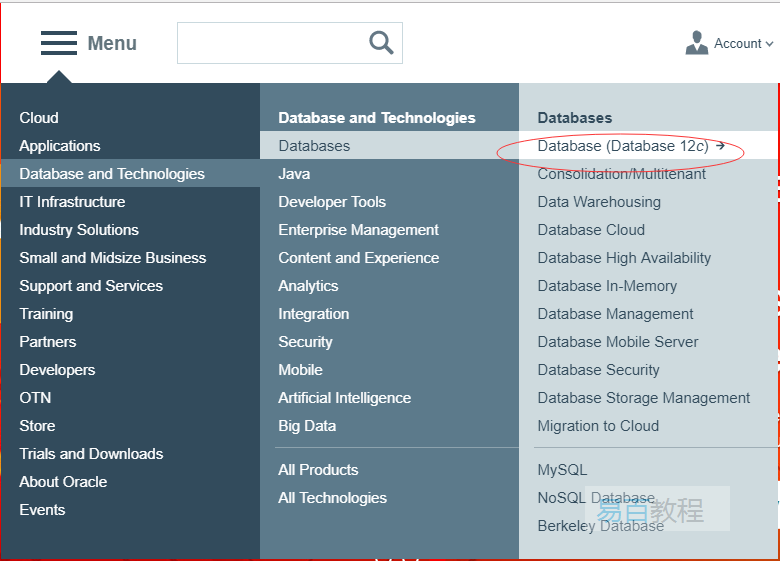This screenshot has width=780, height=561.
Task: Open Developer Tools submenu entry
Action: [332, 202]
